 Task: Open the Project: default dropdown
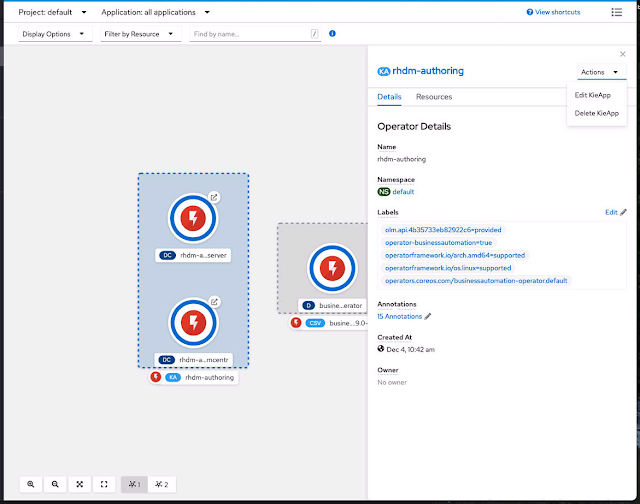click(52, 12)
